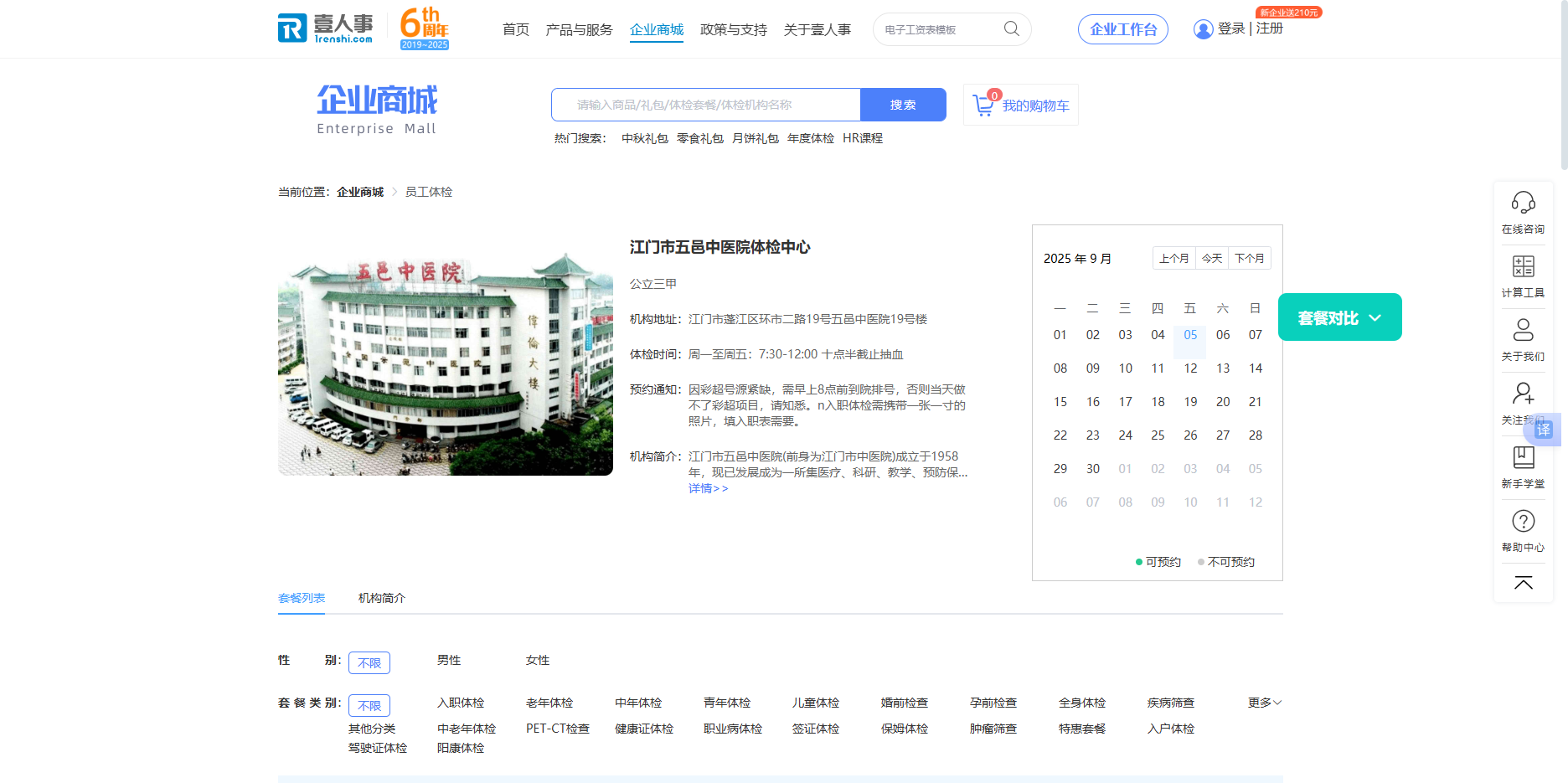Screen dimensions: 1568x783
Task: Select 入职体检 package category
Action: pos(461,703)
